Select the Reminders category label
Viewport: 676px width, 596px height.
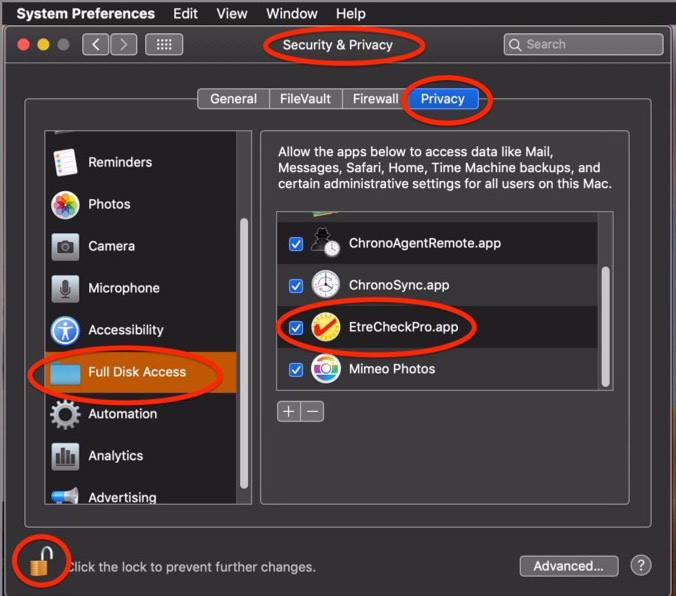(x=120, y=162)
